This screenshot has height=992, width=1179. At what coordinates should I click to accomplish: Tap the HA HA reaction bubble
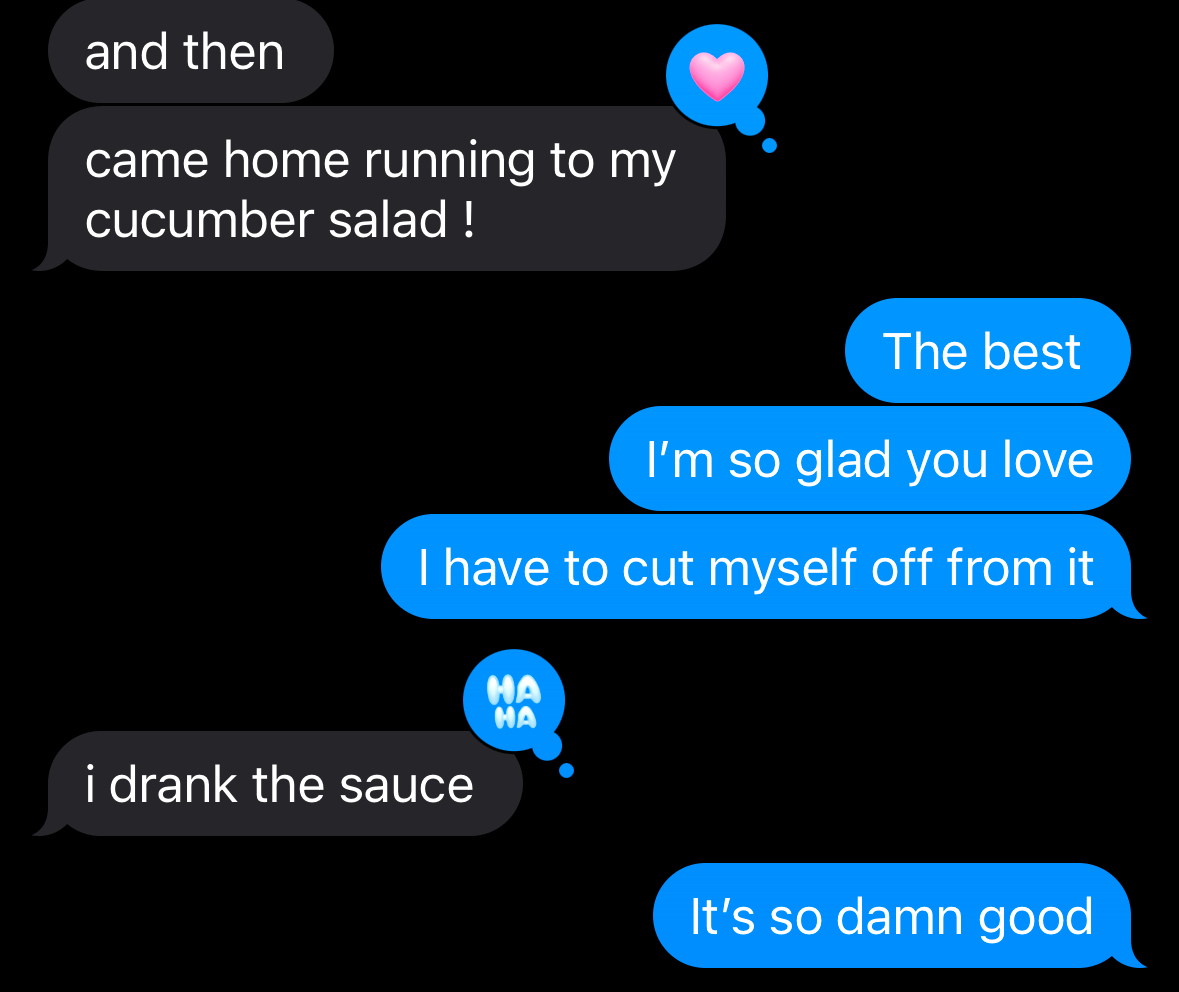point(514,701)
